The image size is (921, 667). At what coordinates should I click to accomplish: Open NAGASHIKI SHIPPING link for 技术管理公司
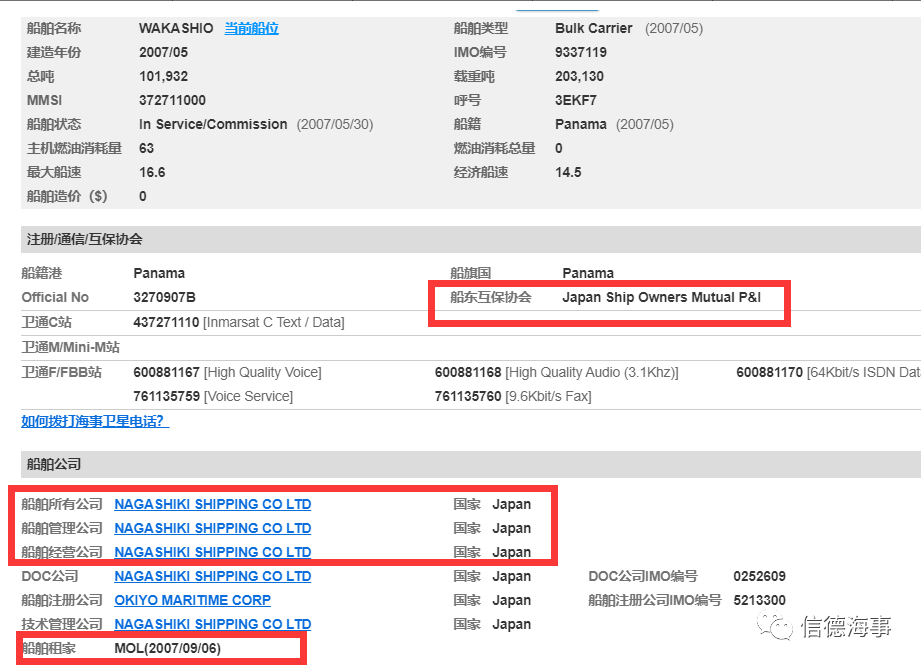[x=213, y=624]
